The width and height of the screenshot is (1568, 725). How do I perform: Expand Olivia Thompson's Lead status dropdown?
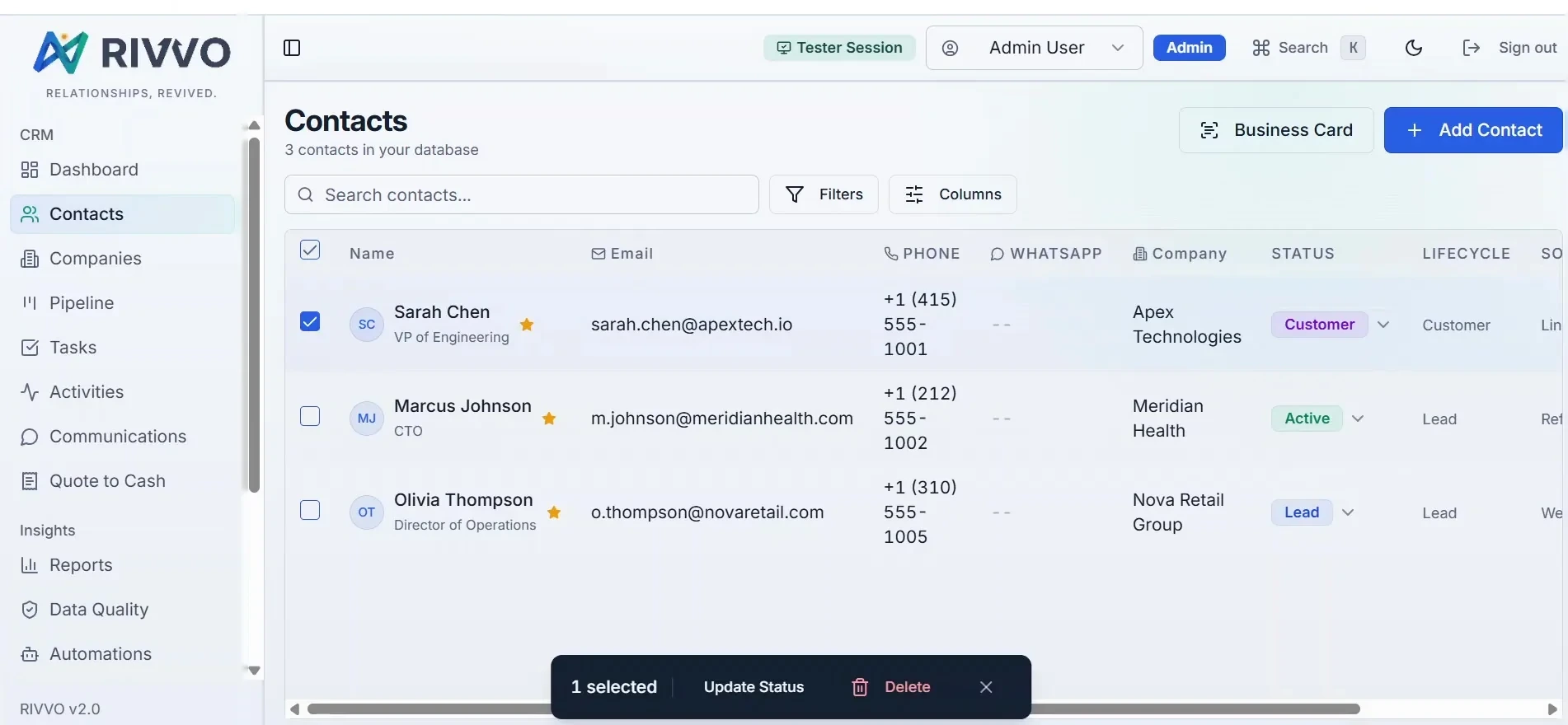[x=1348, y=512]
